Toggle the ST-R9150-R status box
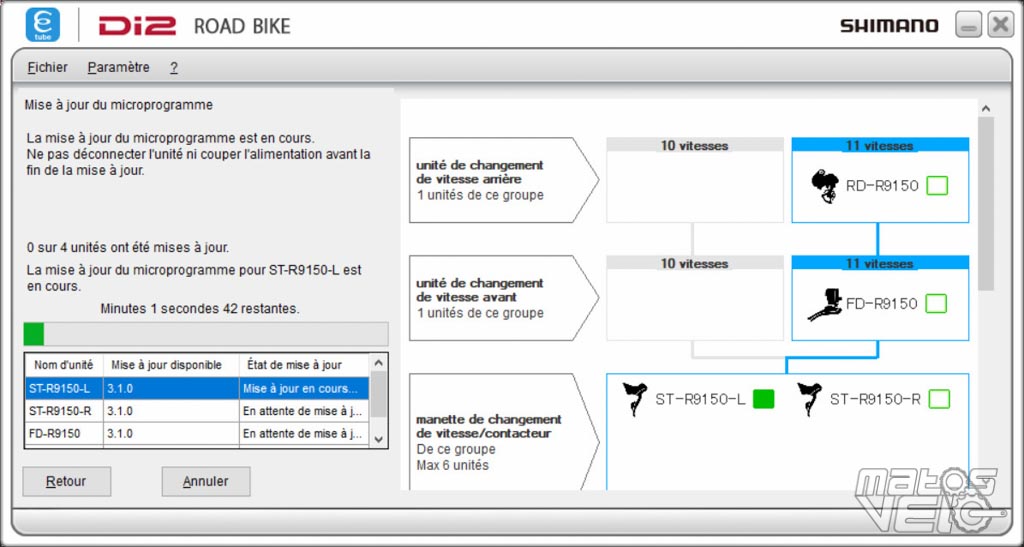 click(939, 399)
